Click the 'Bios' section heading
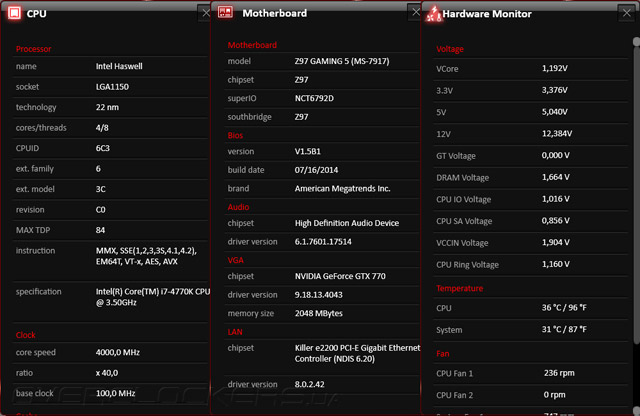The width and height of the screenshot is (640, 416). click(x=235, y=135)
